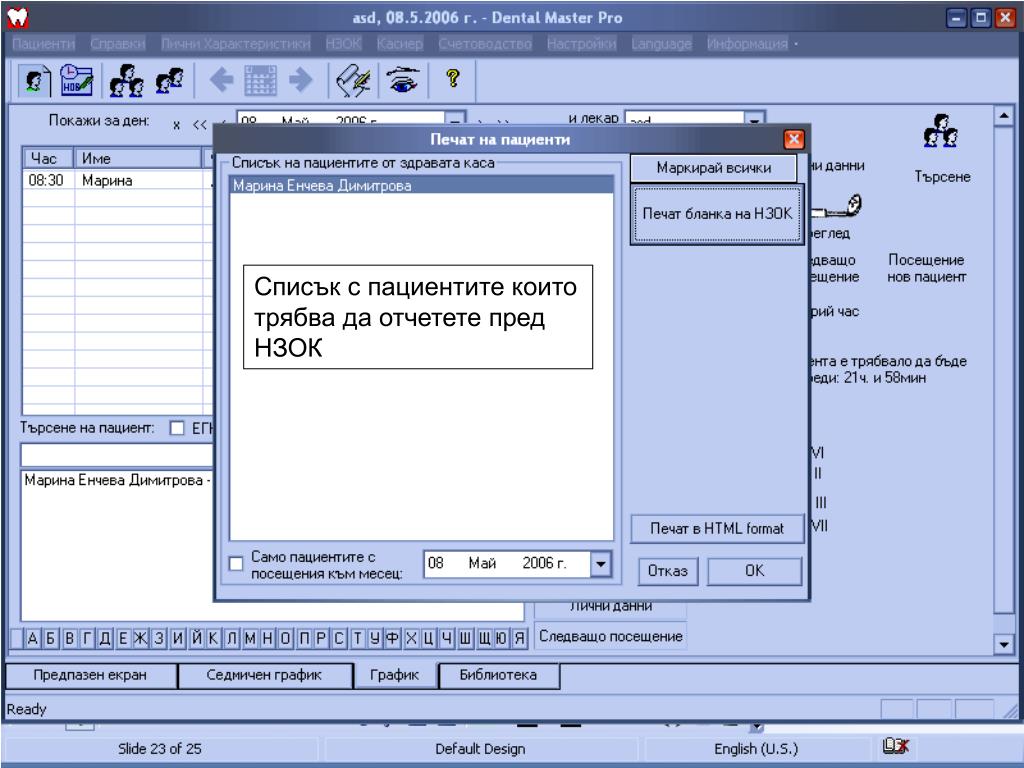Click the '<<' jump back date button
The height and width of the screenshot is (768, 1024).
[200, 125]
